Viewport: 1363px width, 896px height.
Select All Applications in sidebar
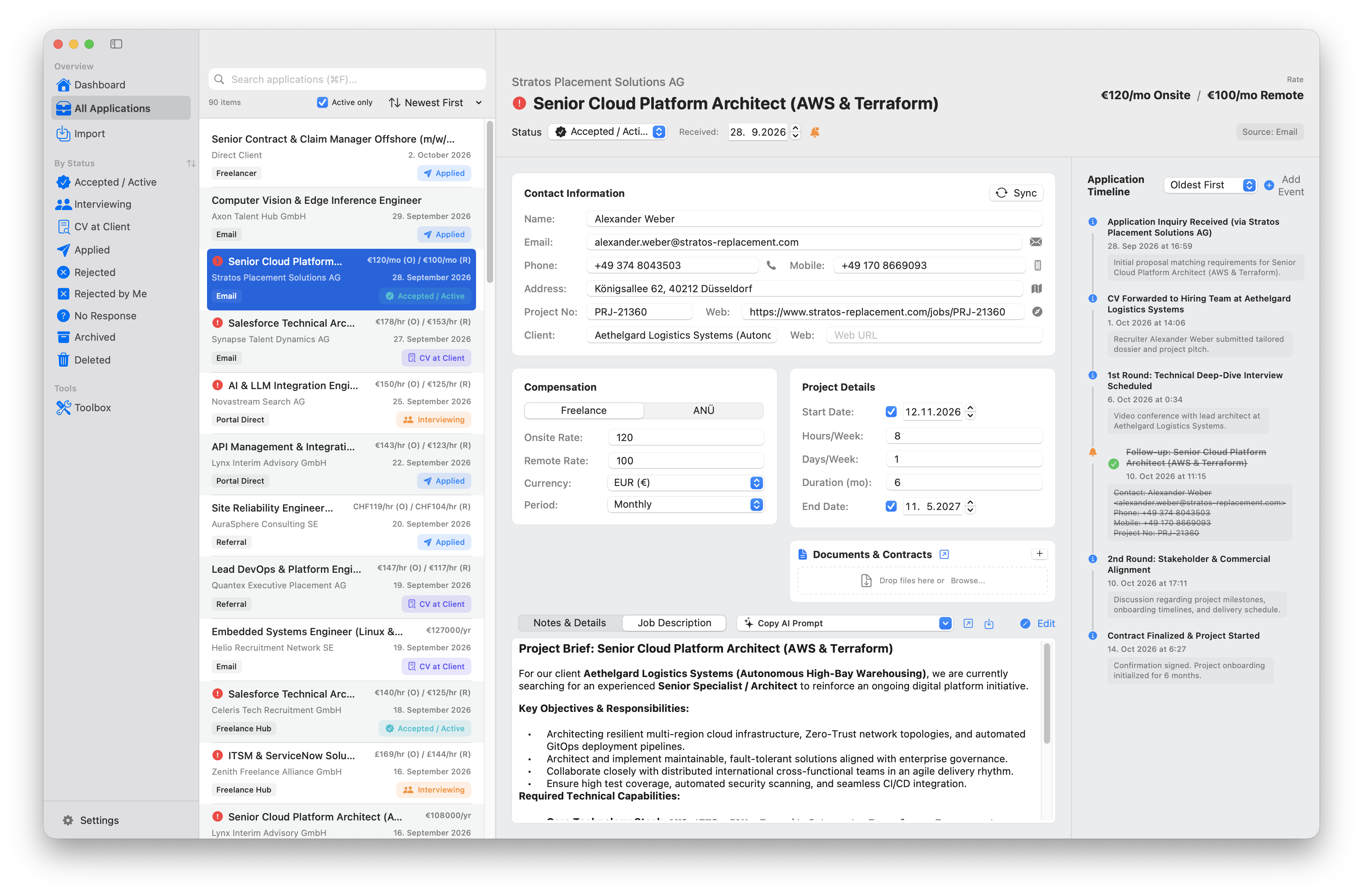point(121,108)
